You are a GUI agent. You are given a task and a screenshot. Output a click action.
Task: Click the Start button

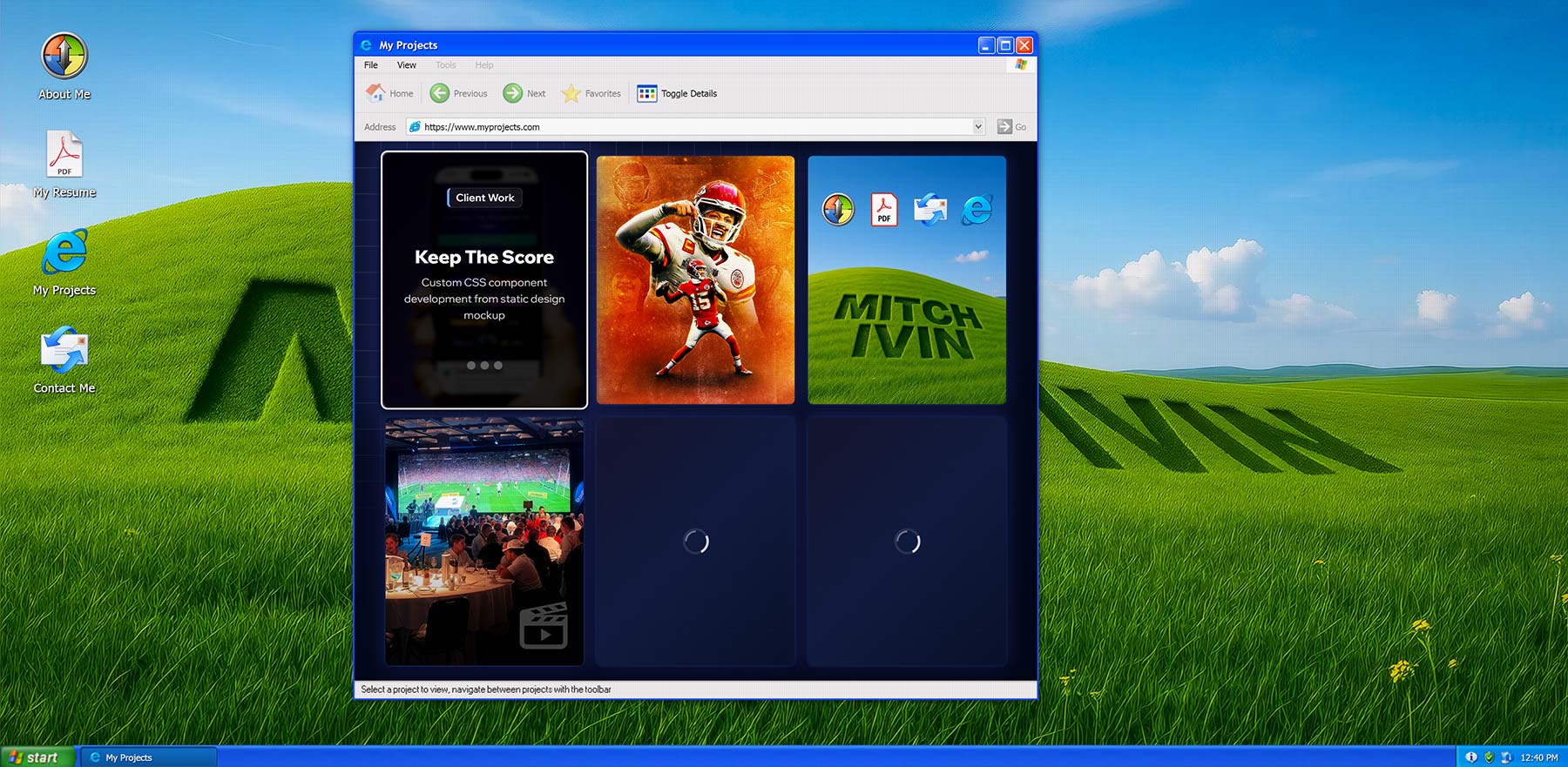[x=37, y=757]
